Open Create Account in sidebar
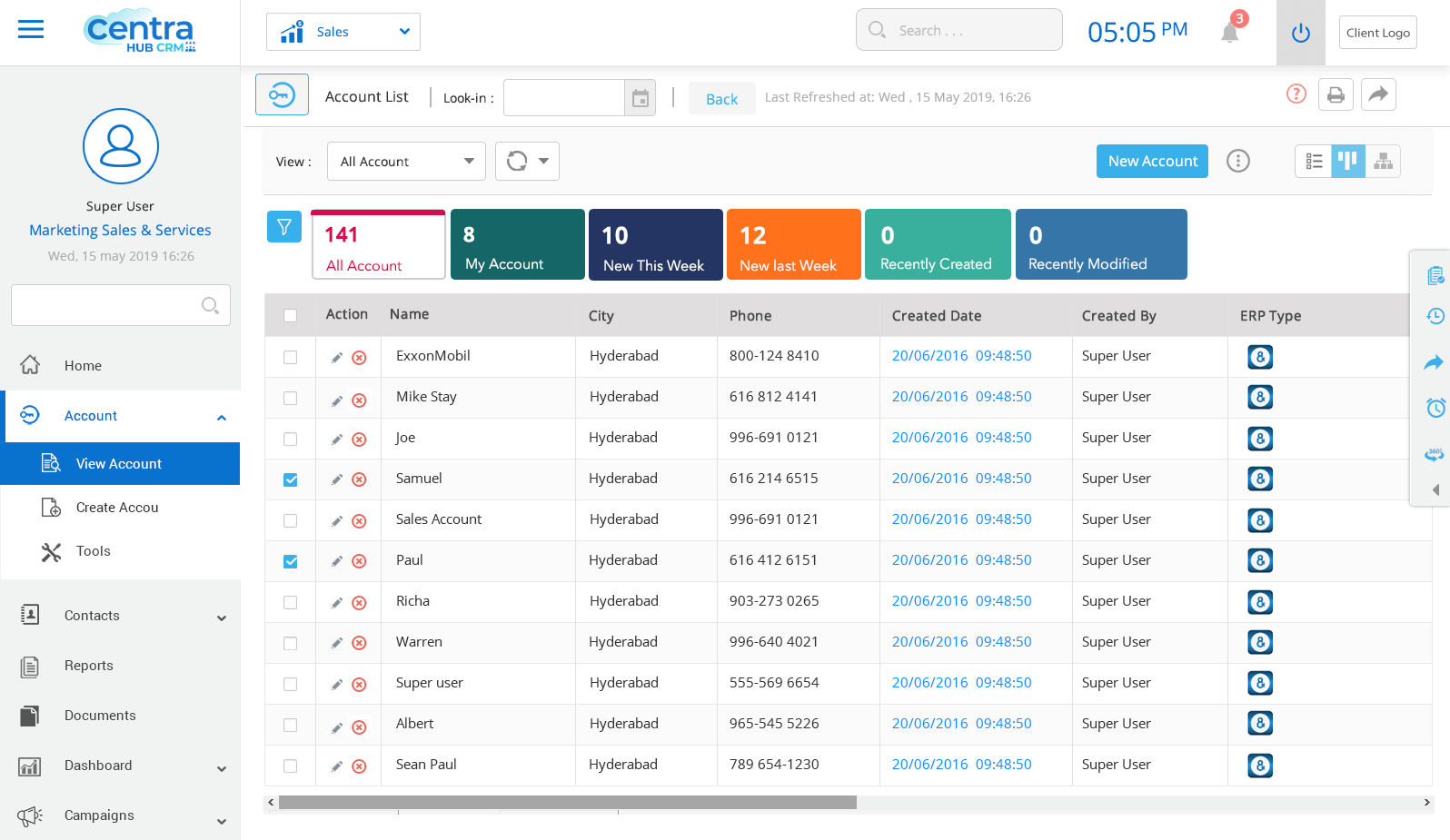Image resolution: width=1450 pixels, height=840 pixels. coord(117,508)
